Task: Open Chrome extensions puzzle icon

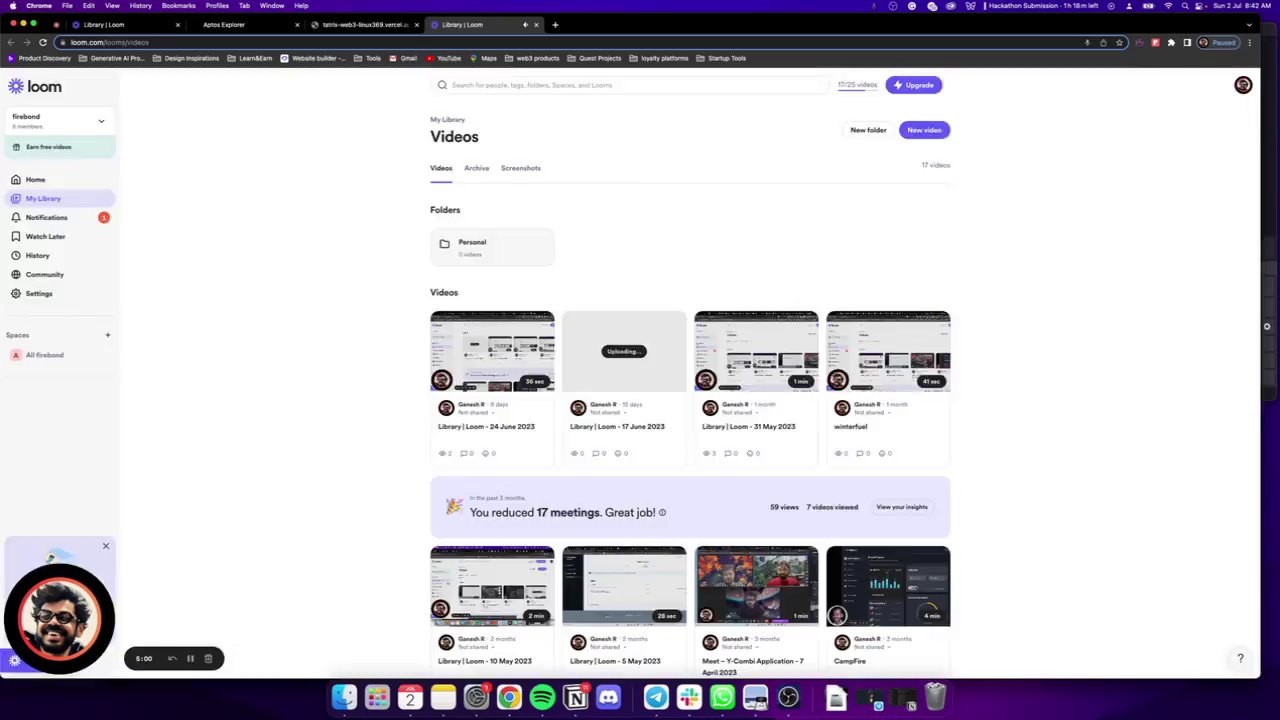Action: pos(1171,42)
